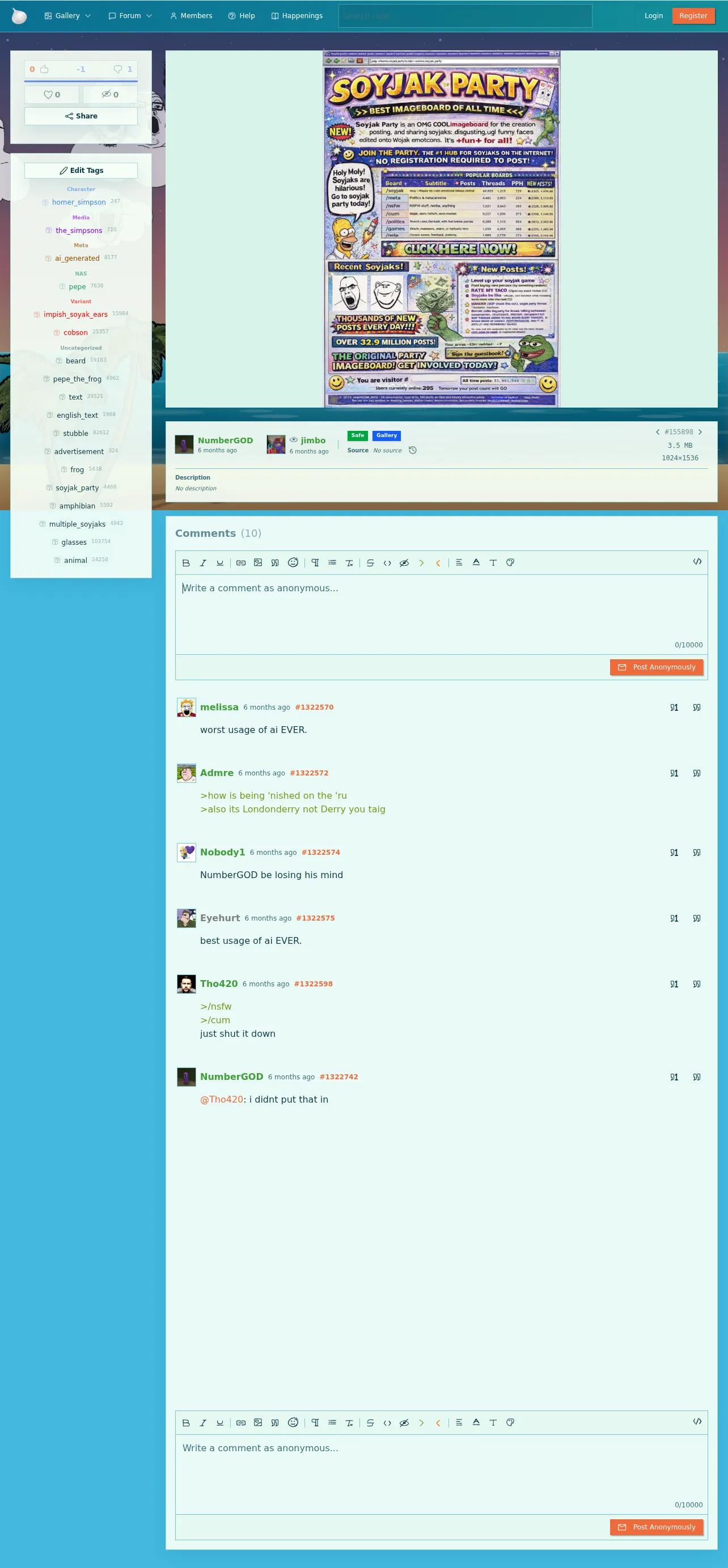Click the reply icon on melissa's comment
Image resolution: width=728 pixels, height=1568 pixels.
click(x=674, y=707)
